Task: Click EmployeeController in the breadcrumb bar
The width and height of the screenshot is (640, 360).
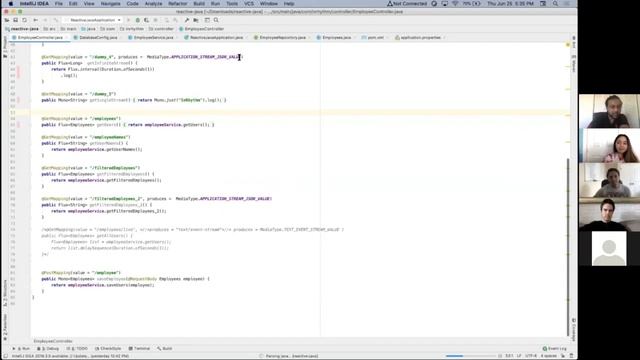Action: [x=202, y=29]
